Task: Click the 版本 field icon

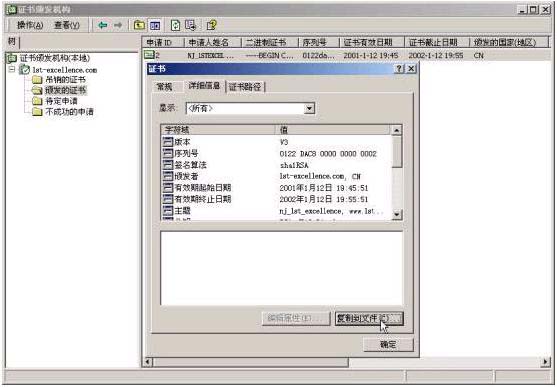Action: pyautogui.click(x=168, y=142)
